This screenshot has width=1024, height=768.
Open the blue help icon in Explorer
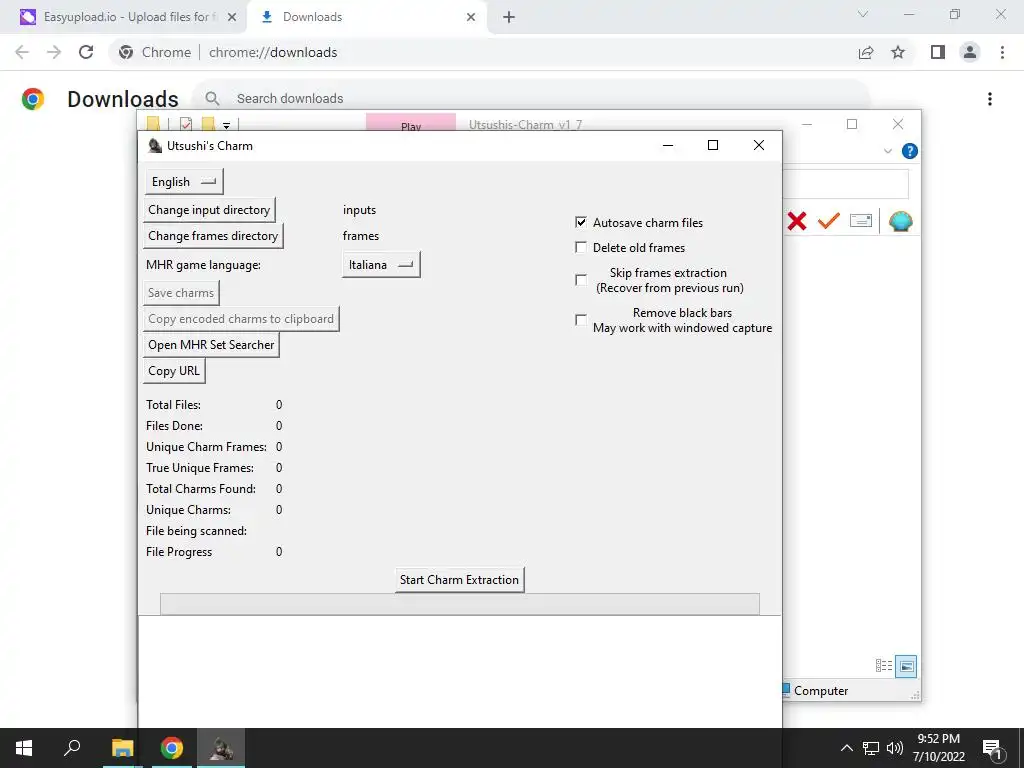pyautogui.click(x=910, y=152)
